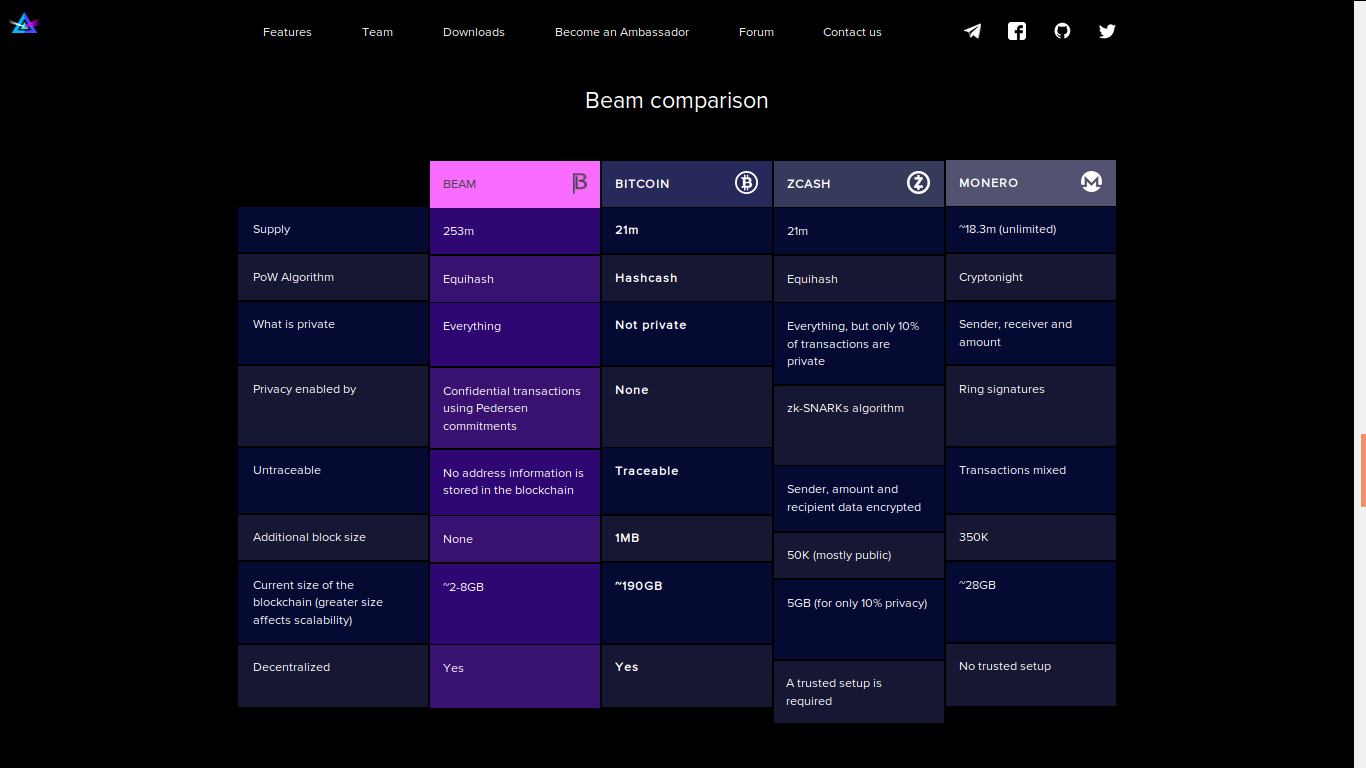
Task: Select the 'Not private' cell under Bitcoin
Action: [687, 334]
